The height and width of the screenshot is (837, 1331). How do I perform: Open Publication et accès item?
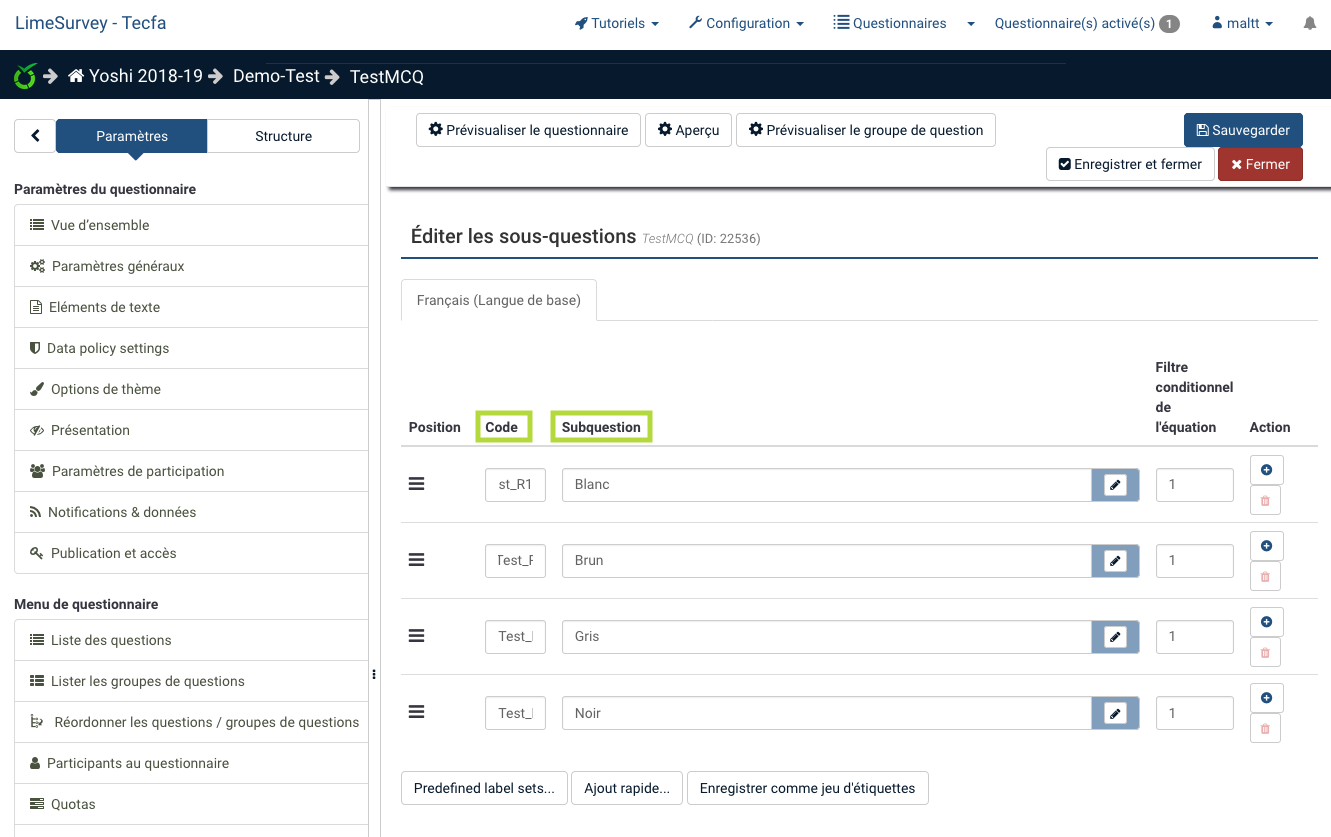click(x=191, y=553)
